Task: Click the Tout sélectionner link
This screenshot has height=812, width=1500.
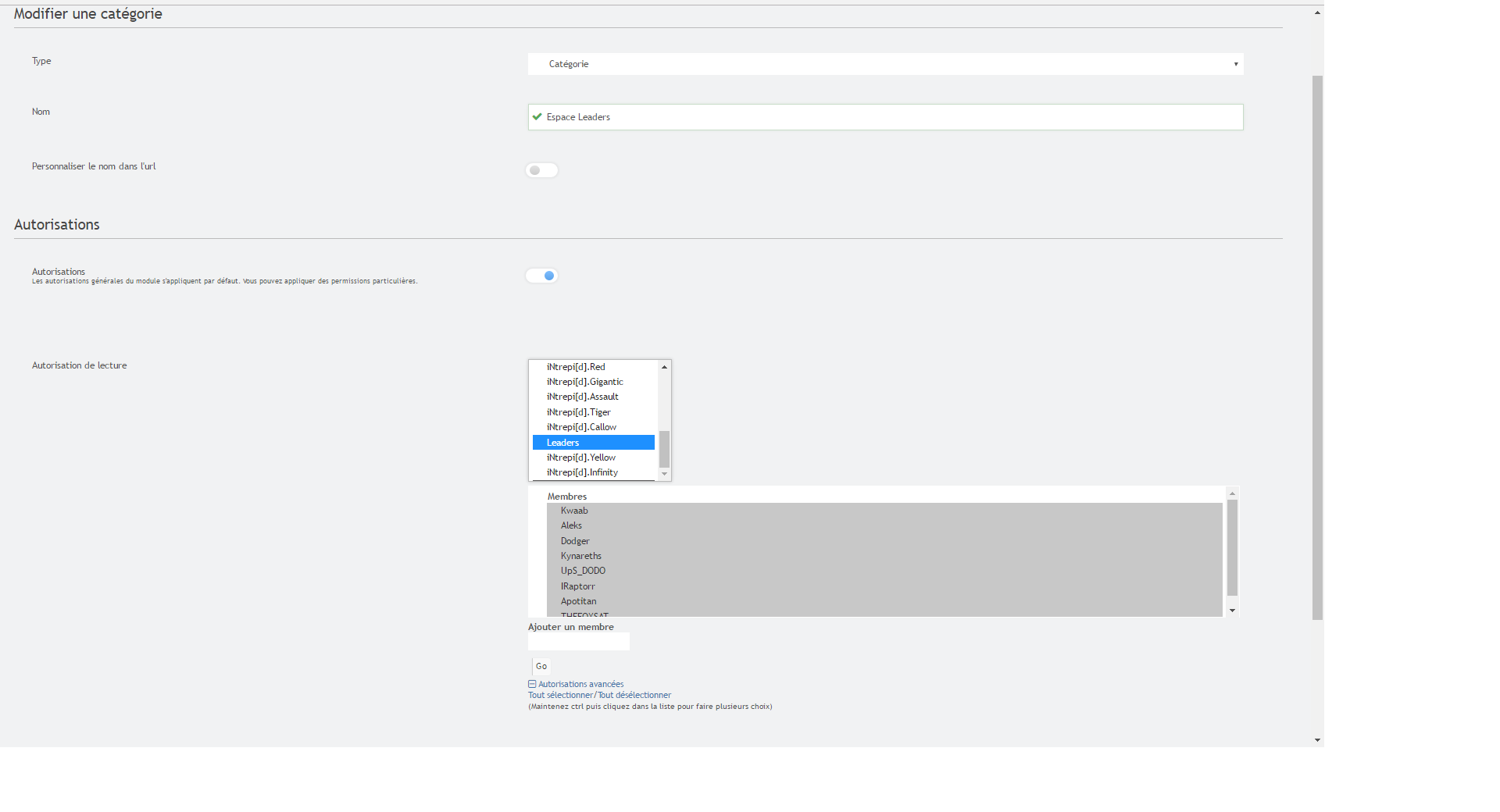Action: (x=560, y=696)
